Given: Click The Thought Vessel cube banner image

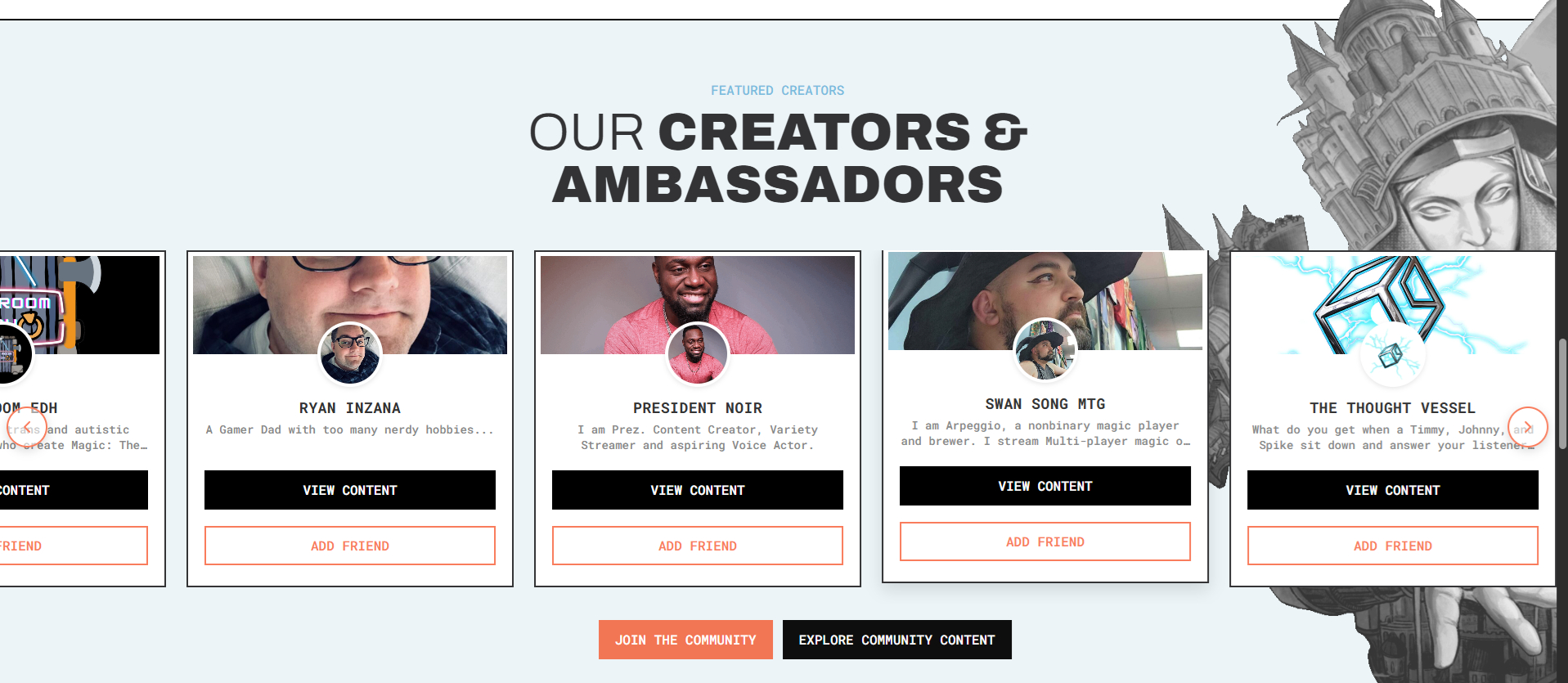Looking at the screenshot, I should pyautogui.click(x=1393, y=304).
